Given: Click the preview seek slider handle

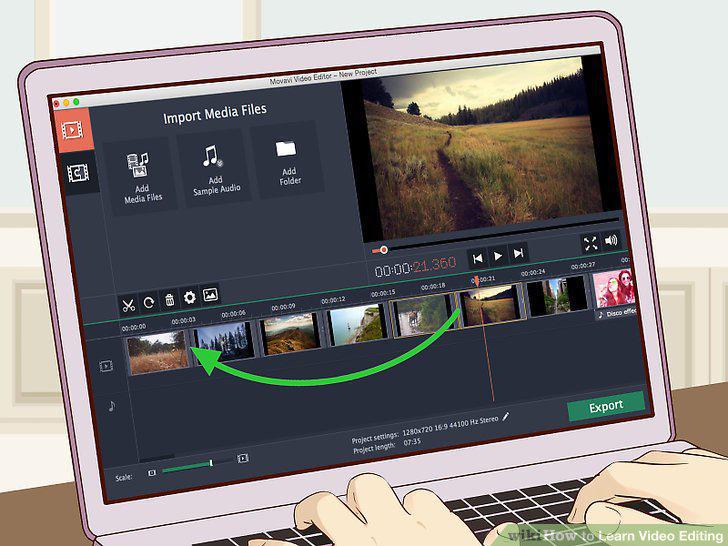Looking at the screenshot, I should click(x=384, y=250).
